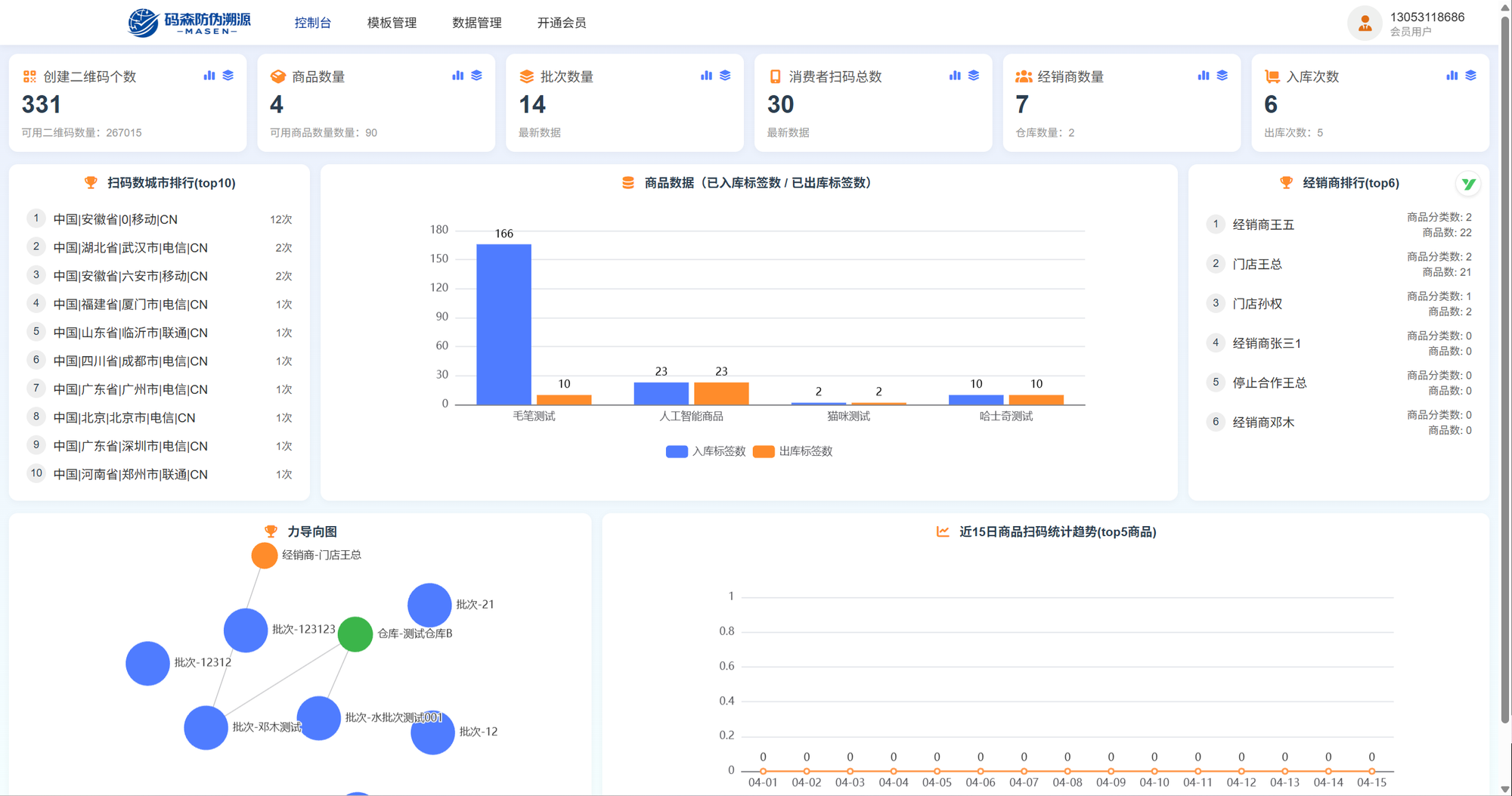Click the 开通会员 link
This screenshot has height=796, width=1512.
(561, 23)
